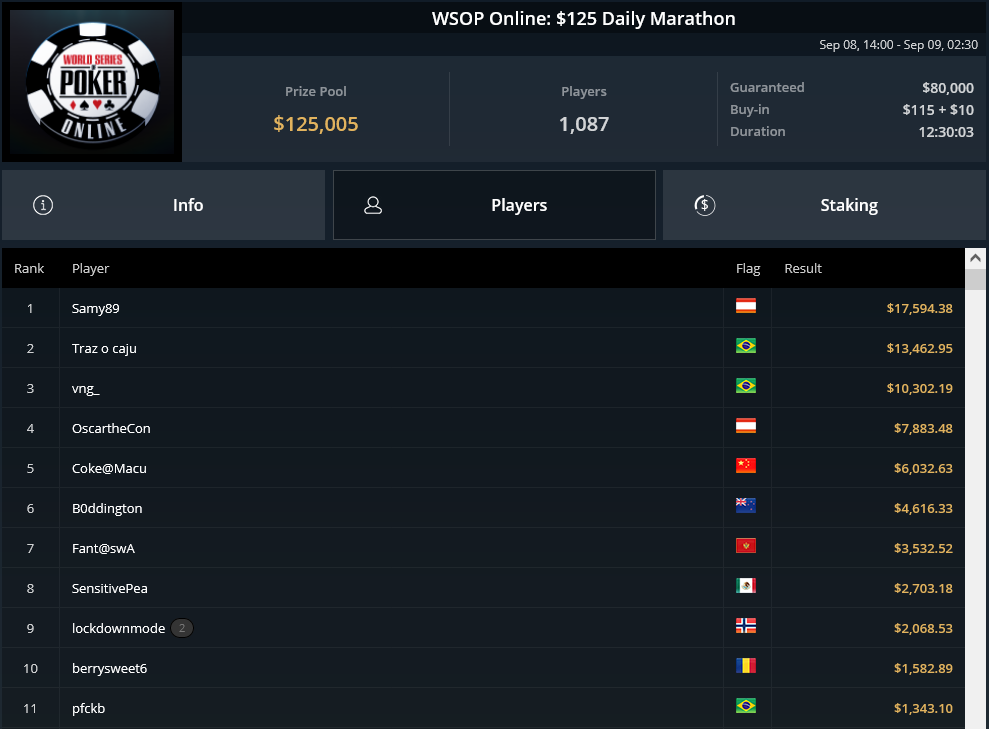Click the guaranteed value $80,000
Viewport: 989px width, 729px height.
click(947, 88)
